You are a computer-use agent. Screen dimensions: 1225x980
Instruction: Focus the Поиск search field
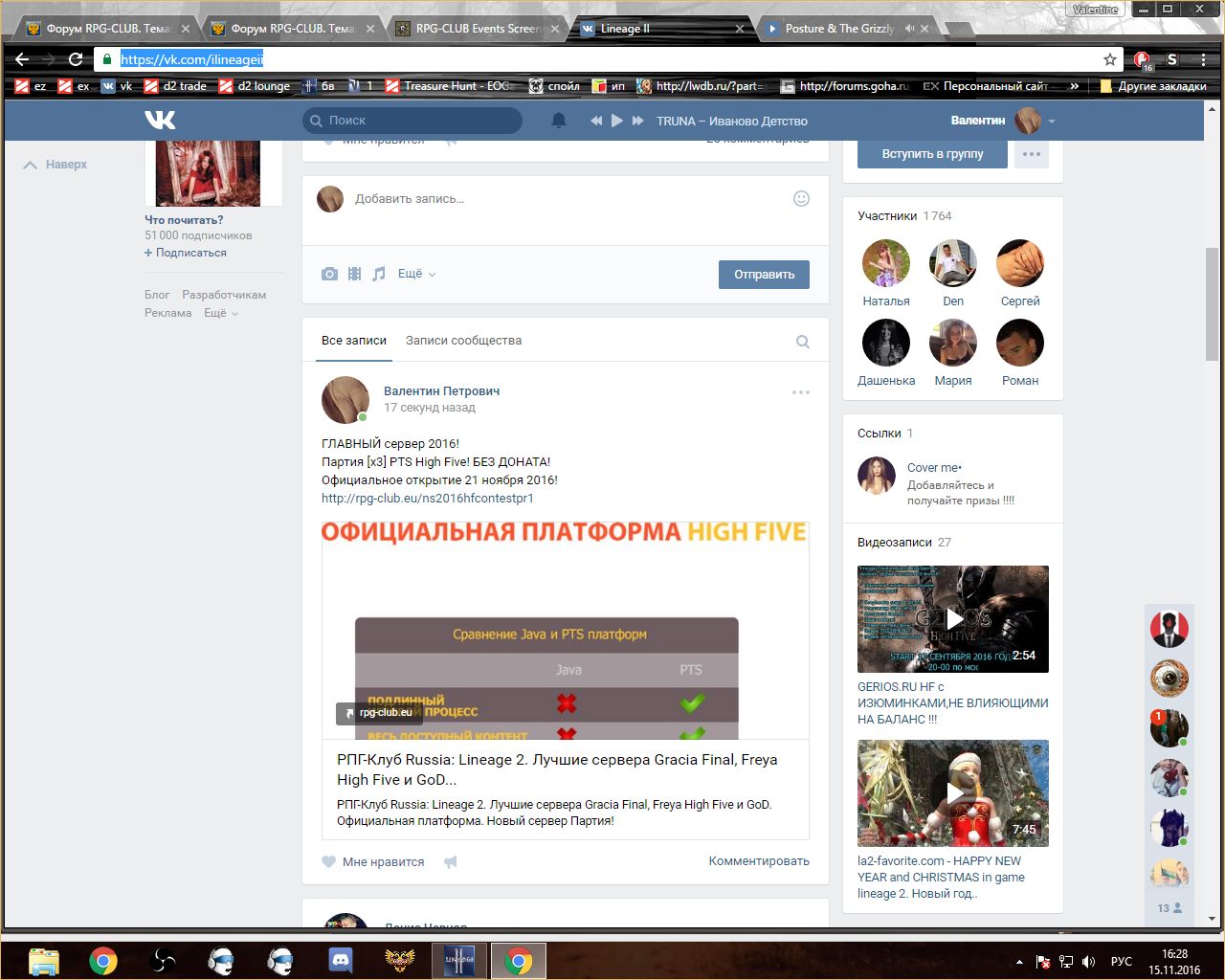412,121
